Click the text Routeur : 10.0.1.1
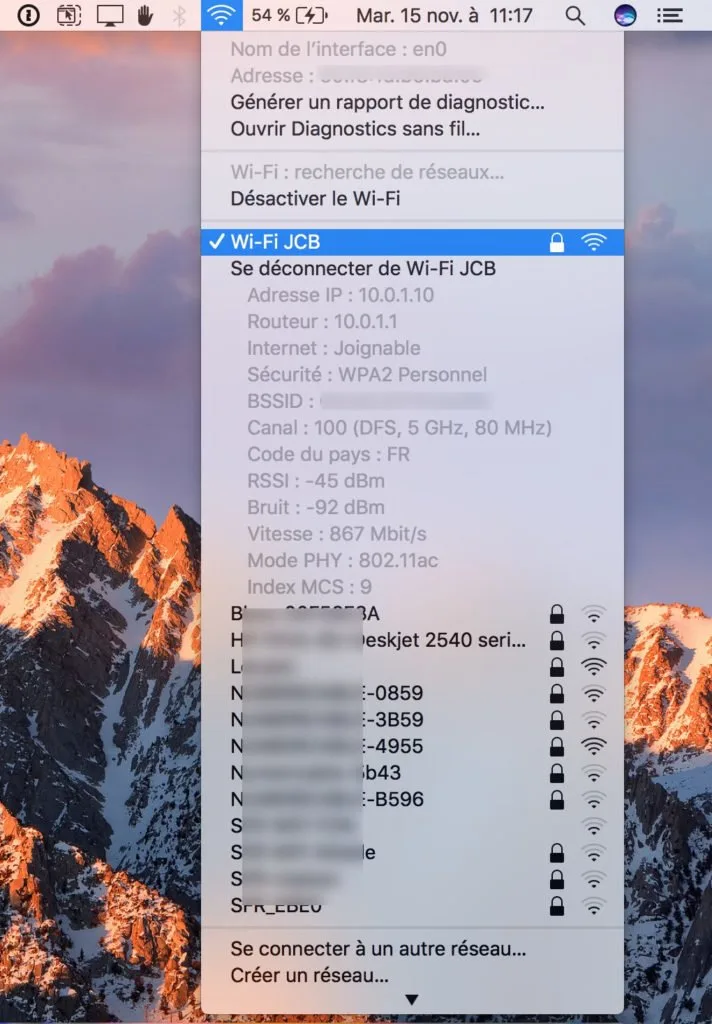 (322, 321)
